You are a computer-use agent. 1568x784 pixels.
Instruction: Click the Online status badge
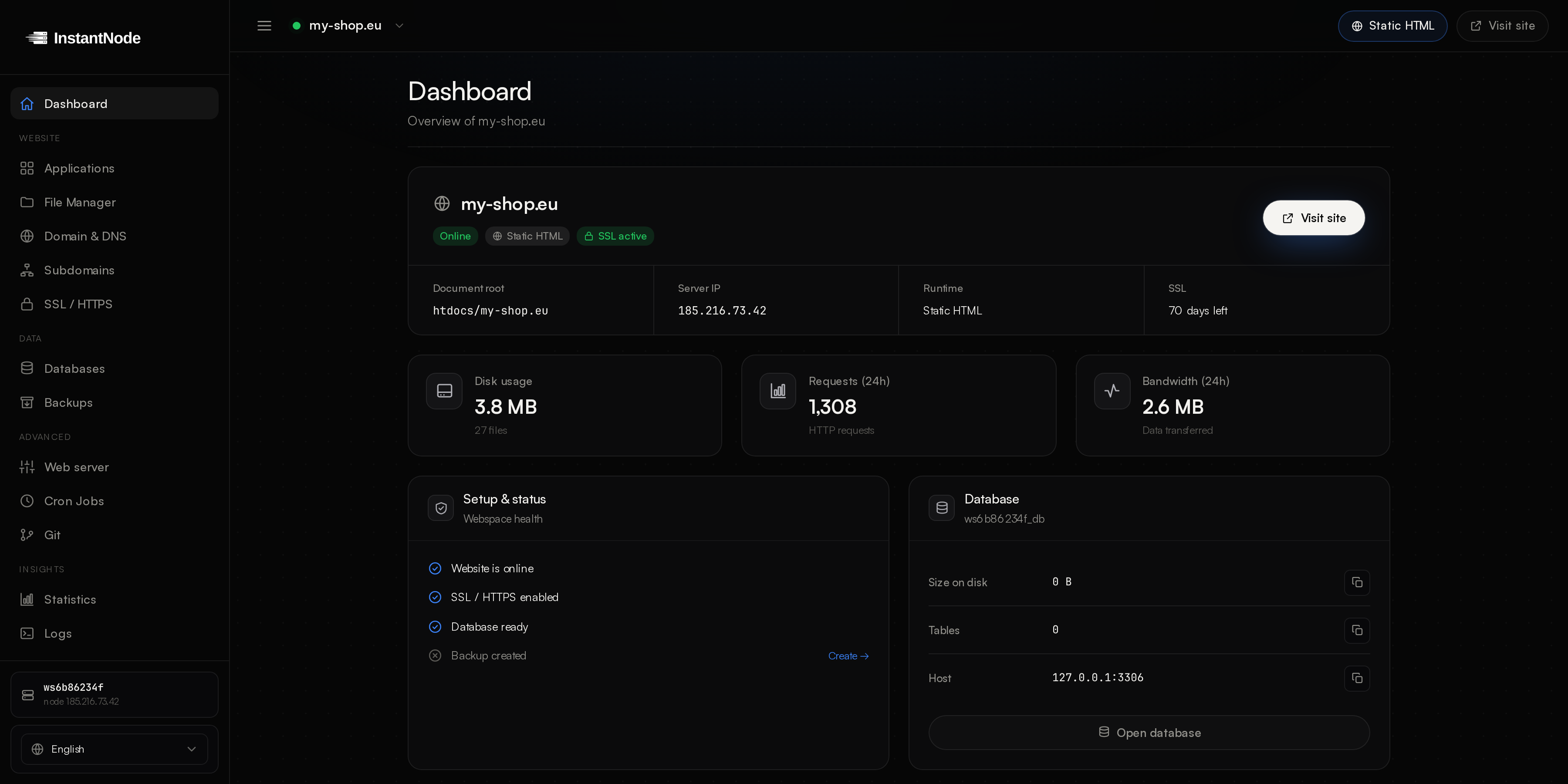coord(455,236)
